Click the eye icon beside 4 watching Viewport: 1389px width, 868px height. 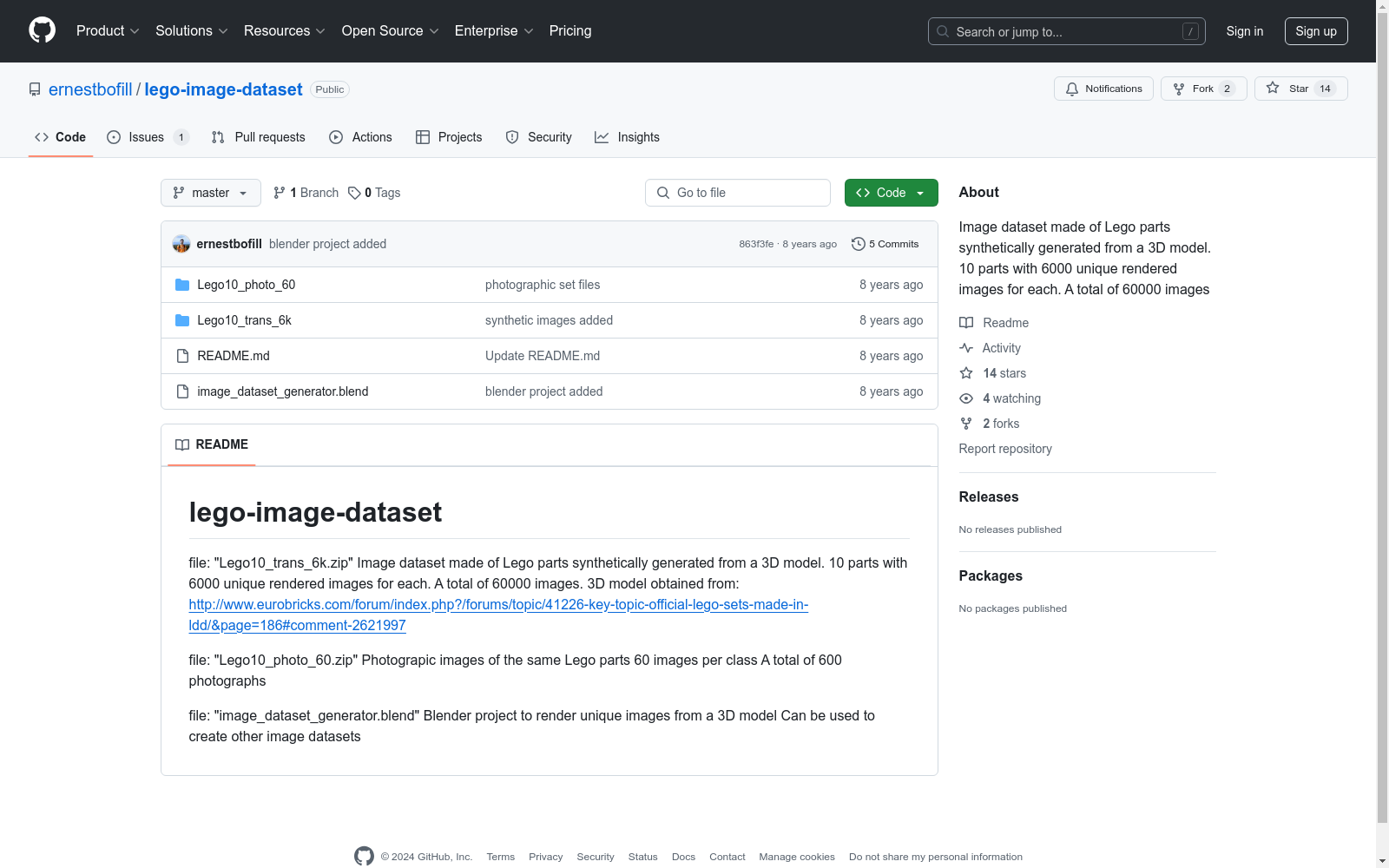[966, 398]
